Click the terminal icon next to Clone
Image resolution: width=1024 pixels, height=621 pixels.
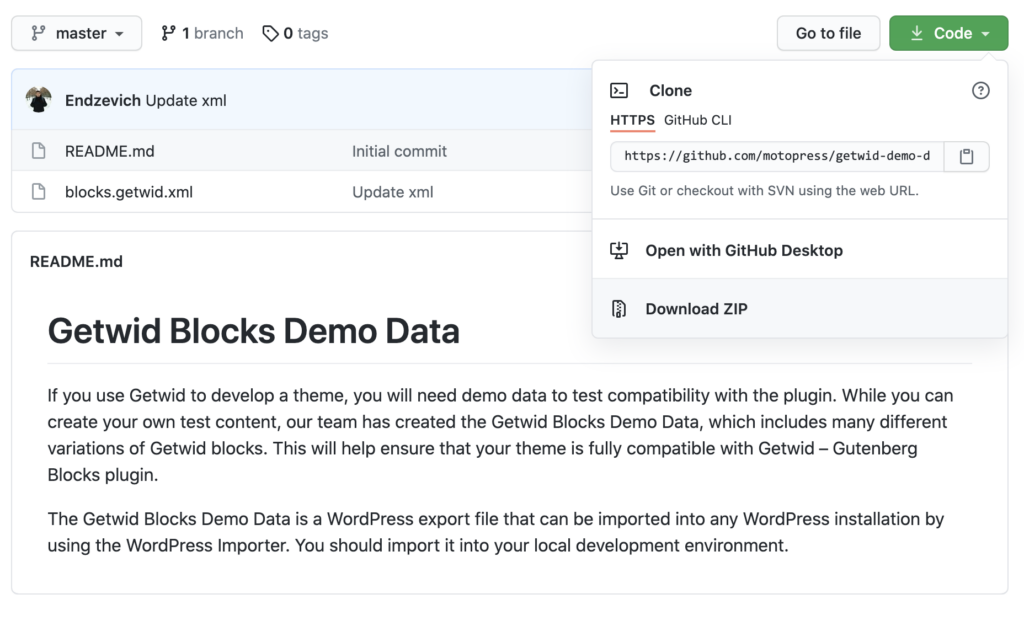coord(619,90)
